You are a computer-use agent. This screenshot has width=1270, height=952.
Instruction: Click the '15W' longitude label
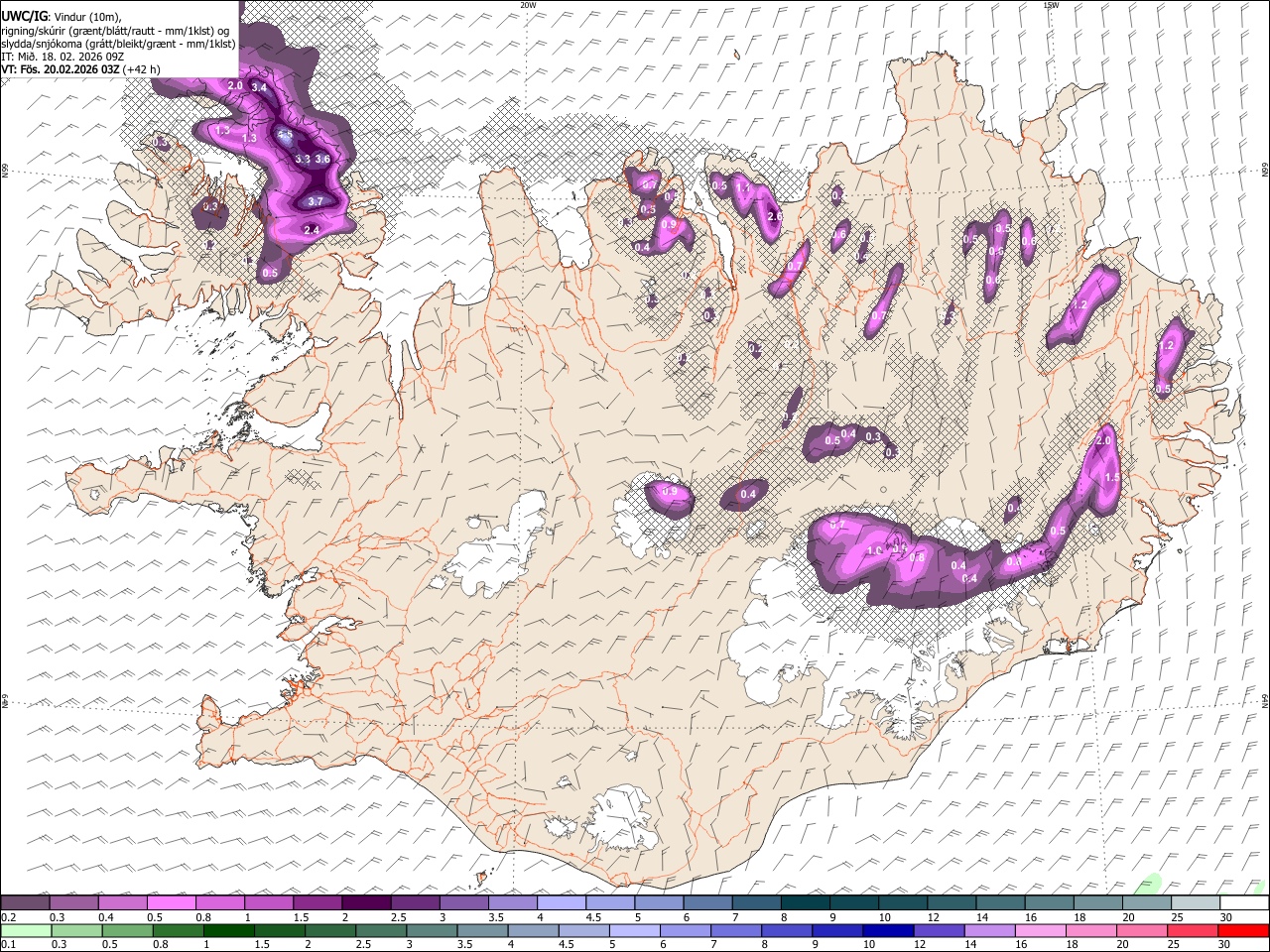pos(1051,5)
